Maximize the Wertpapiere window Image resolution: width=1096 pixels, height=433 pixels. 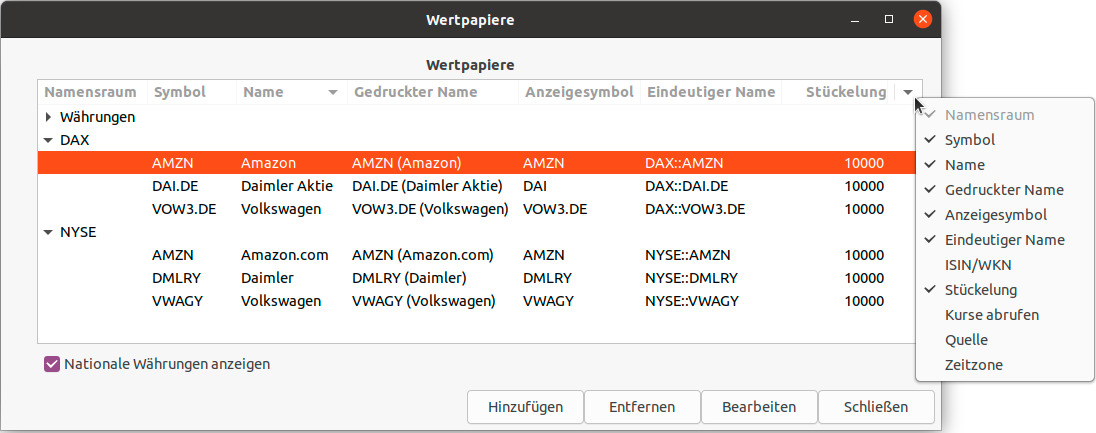[889, 19]
